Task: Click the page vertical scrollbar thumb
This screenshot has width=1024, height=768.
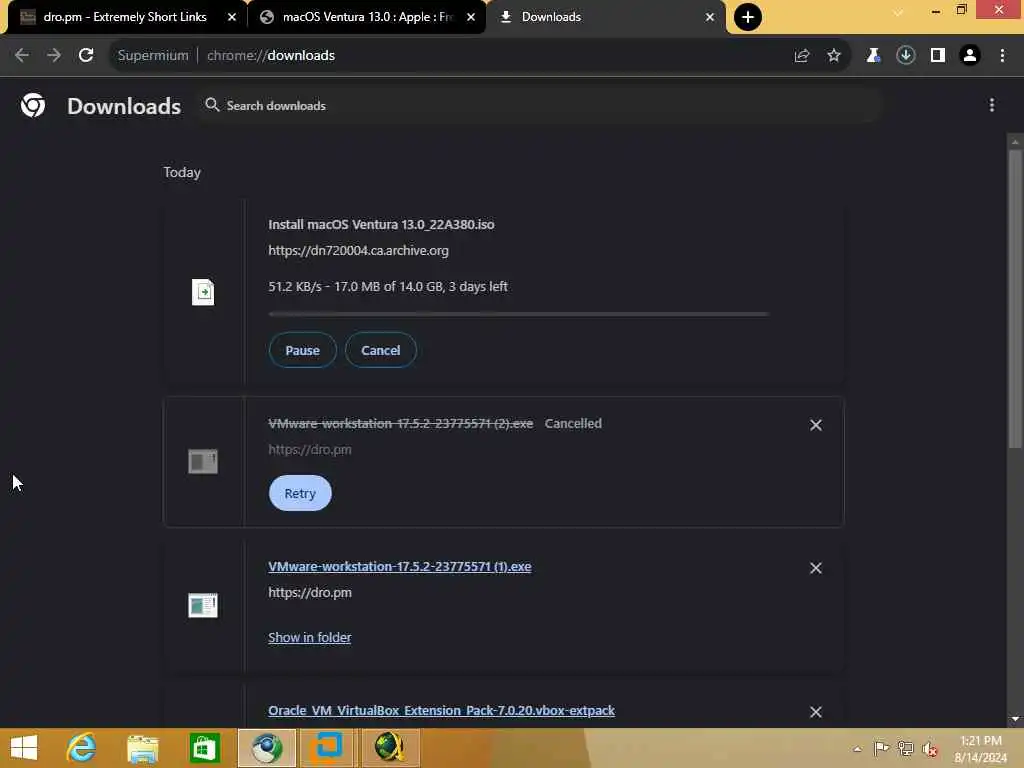Action: [x=1015, y=299]
